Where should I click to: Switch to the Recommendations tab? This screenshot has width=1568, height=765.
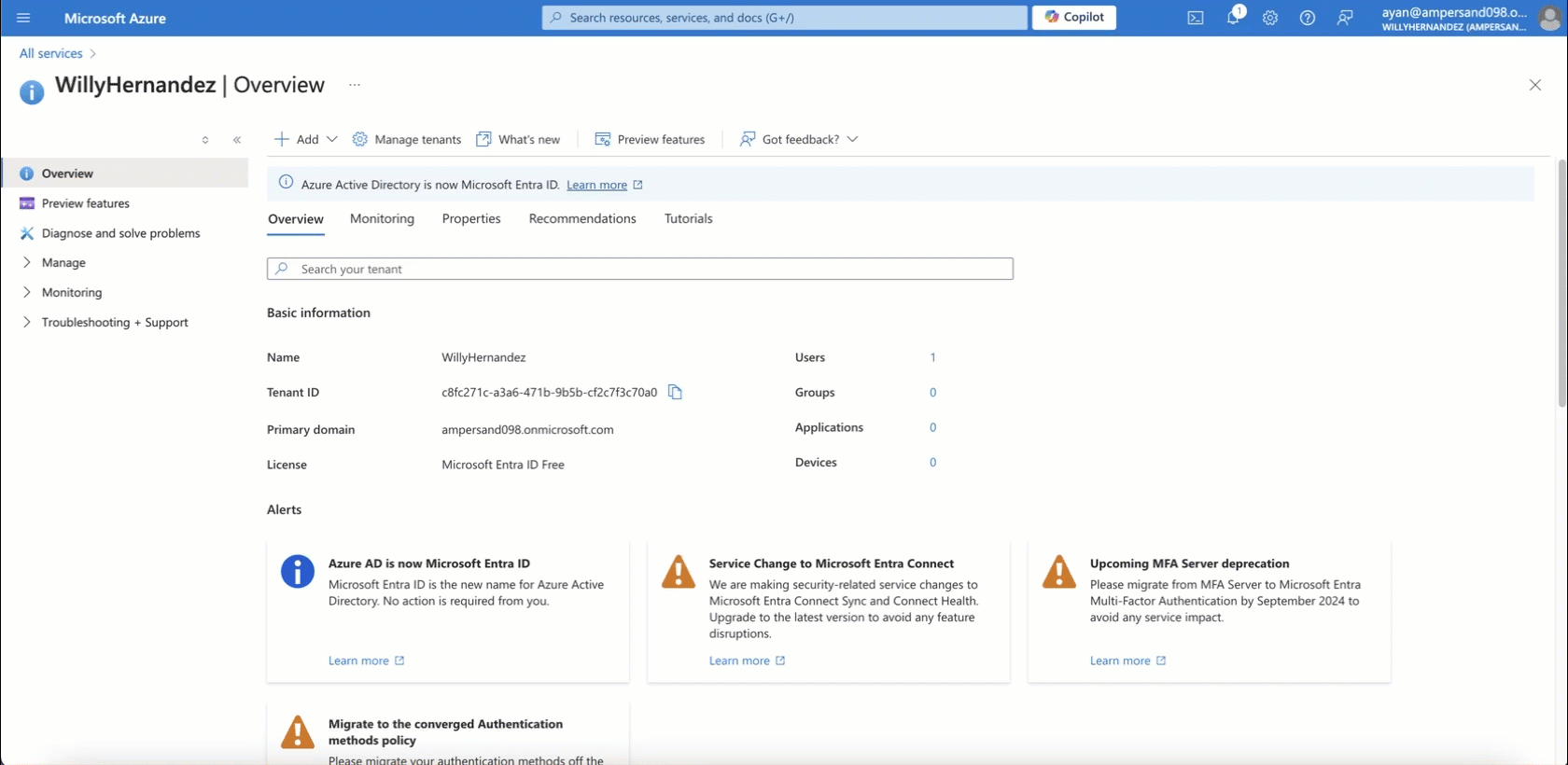582,218
